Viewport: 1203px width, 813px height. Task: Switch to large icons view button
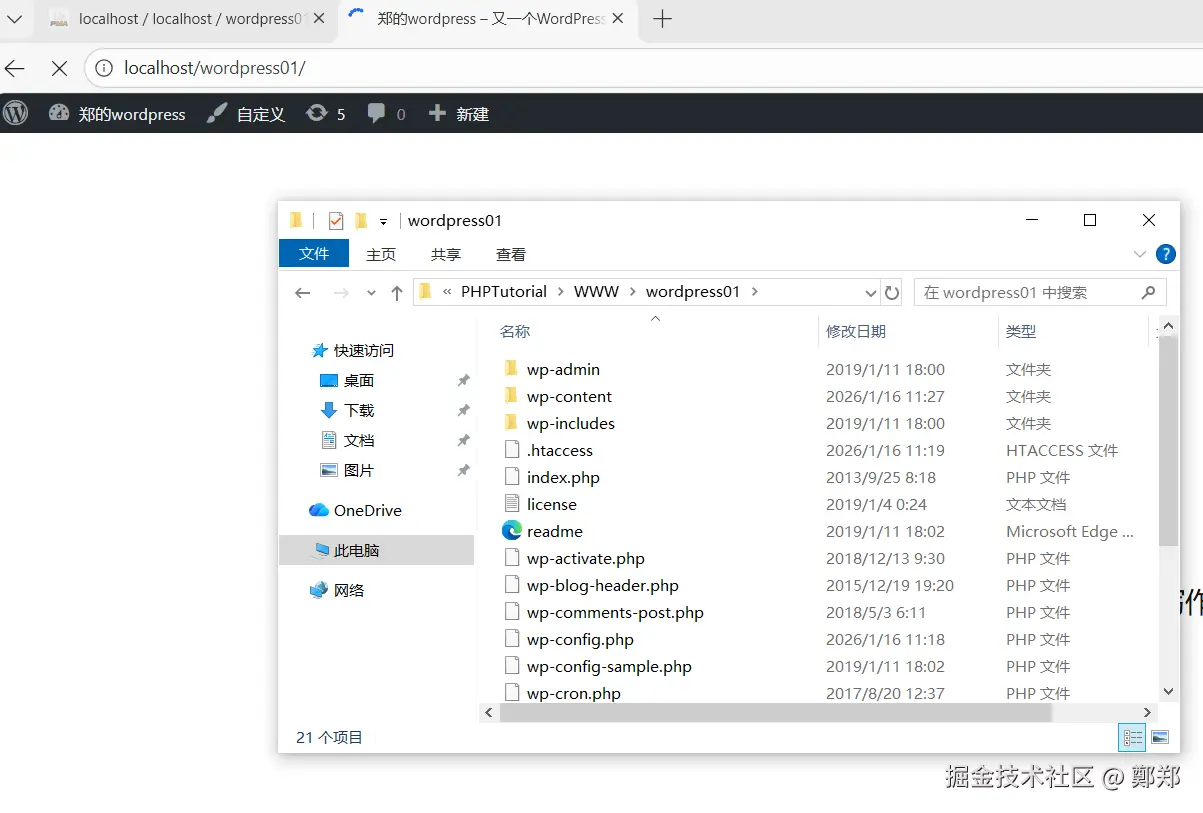pyautogui.click(x=1160, y=737)
